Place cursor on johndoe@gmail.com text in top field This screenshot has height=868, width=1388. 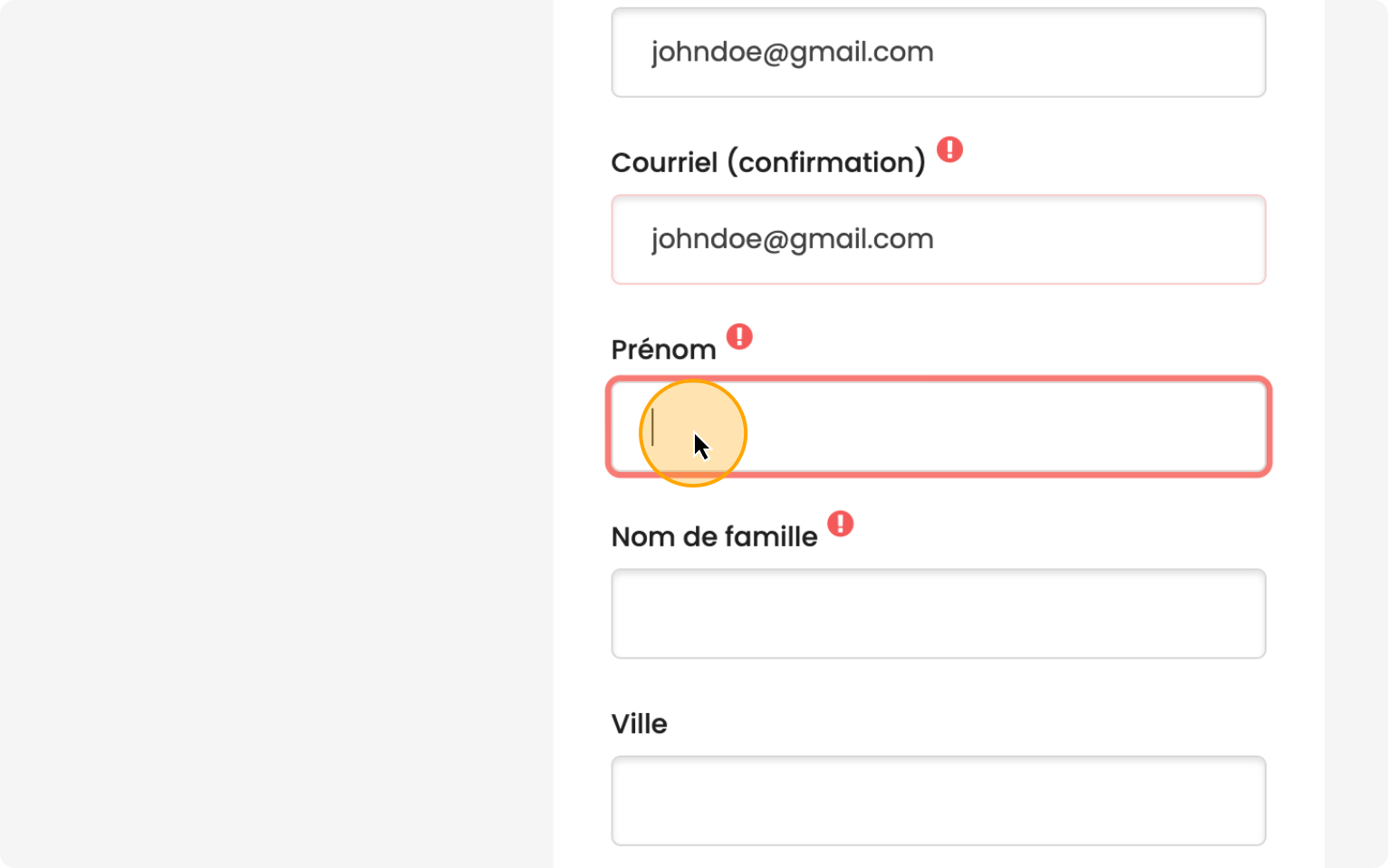pyautogui.click(x=792, y=53)
